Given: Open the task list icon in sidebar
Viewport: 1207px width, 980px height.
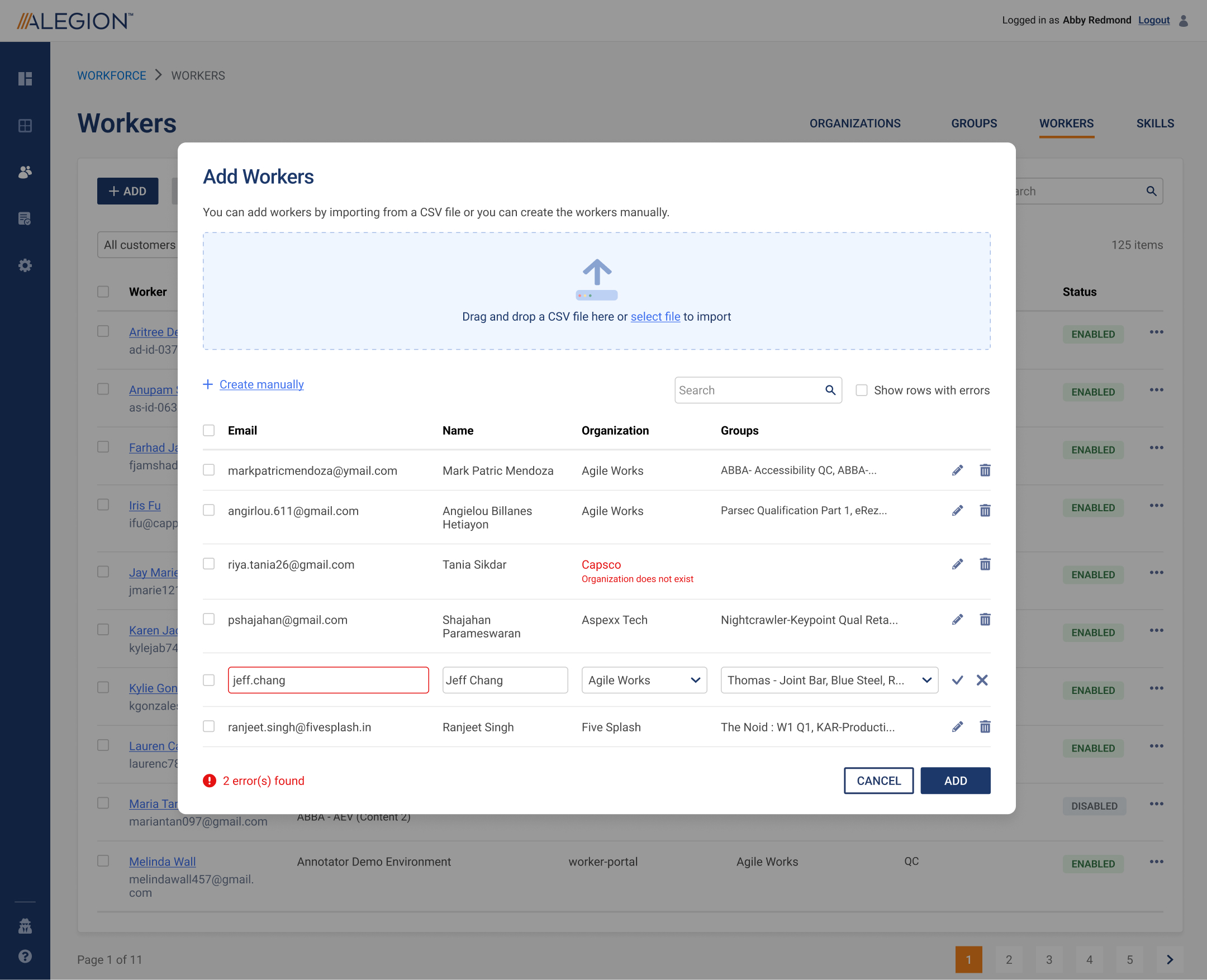Looking at the screenshot, I should [25, 218].
